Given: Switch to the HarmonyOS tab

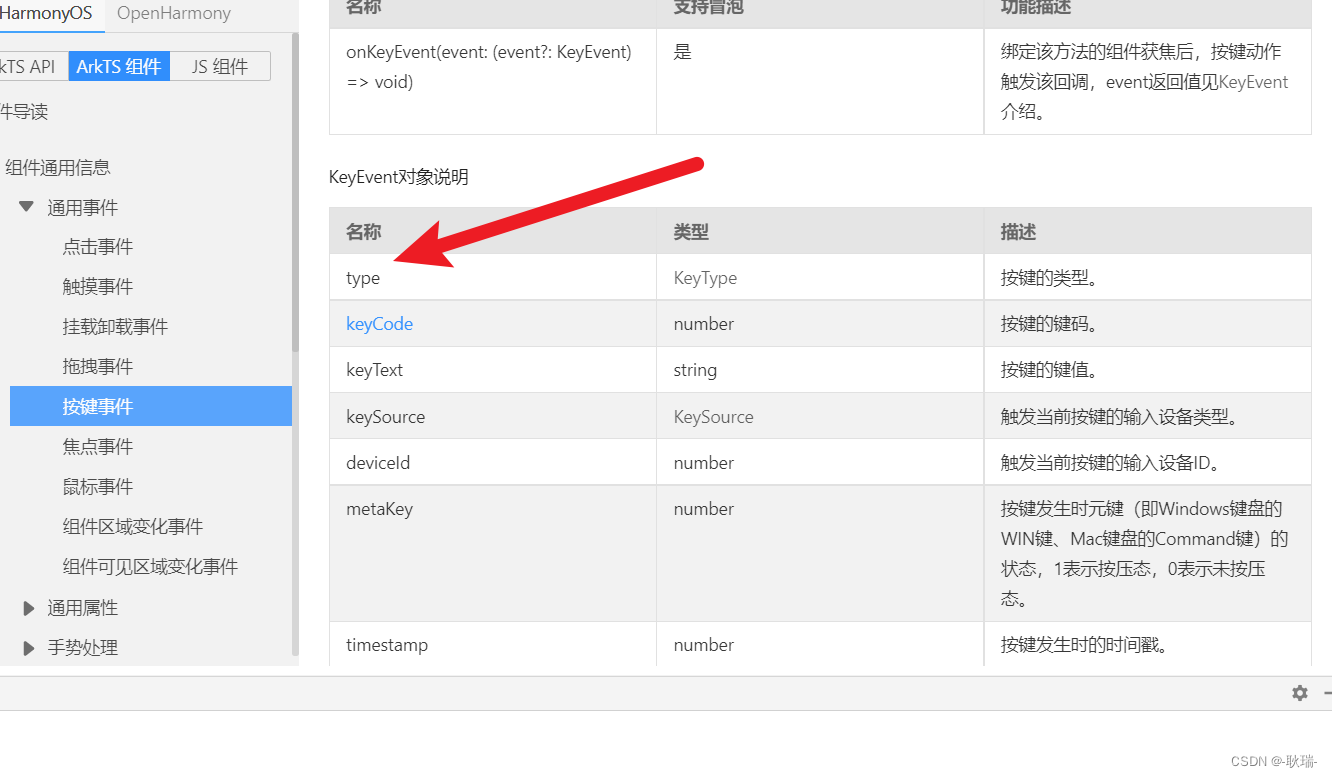Looking at the screenshot, I should coord(47,13).
